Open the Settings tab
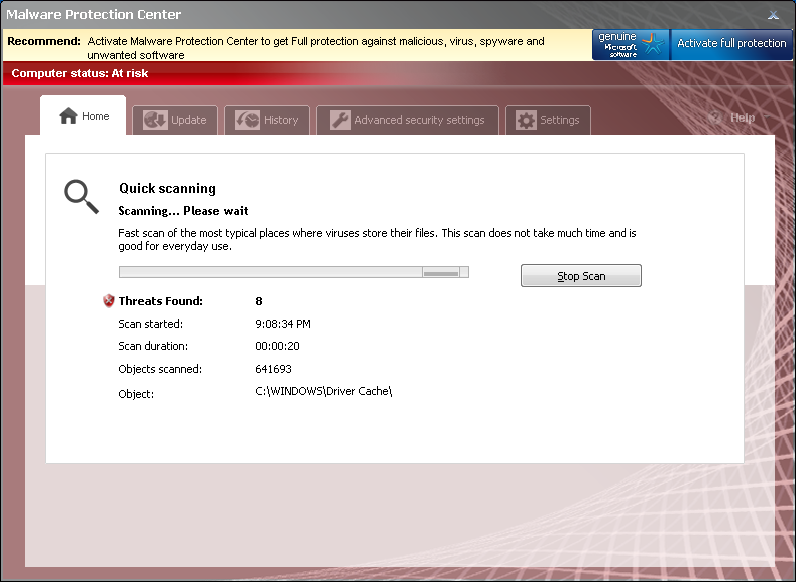Viewport: 798px width, 582px height. pyautogui.click(x=548, y=120)
